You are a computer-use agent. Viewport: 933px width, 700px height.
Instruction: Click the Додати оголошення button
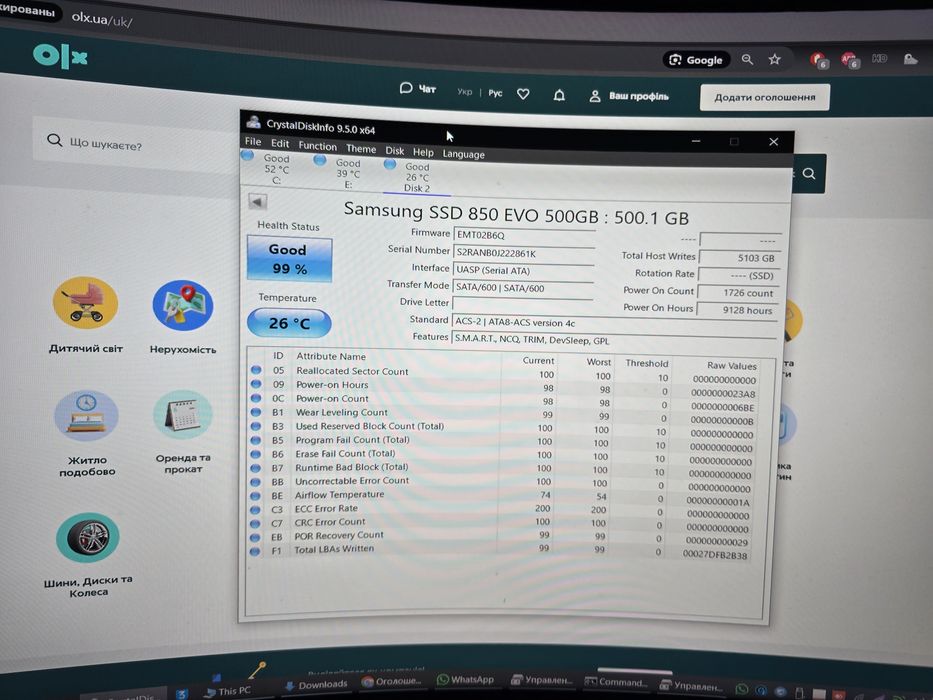tap(765, 97)
